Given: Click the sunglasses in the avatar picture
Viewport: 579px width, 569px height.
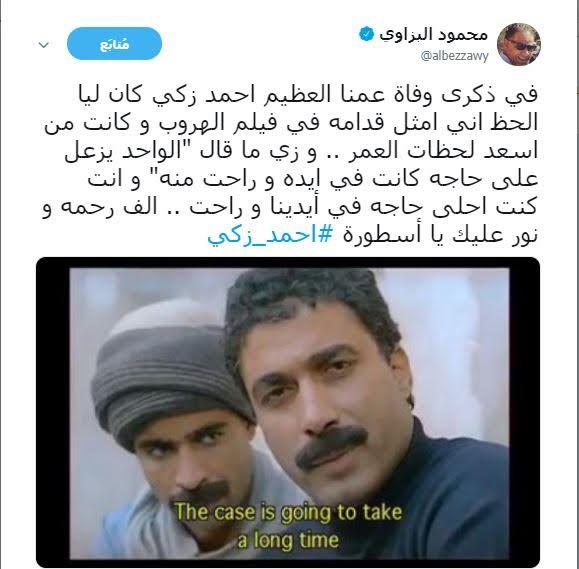Looking at the screenshot, I should pyautogui.click(x=521, y=46).
